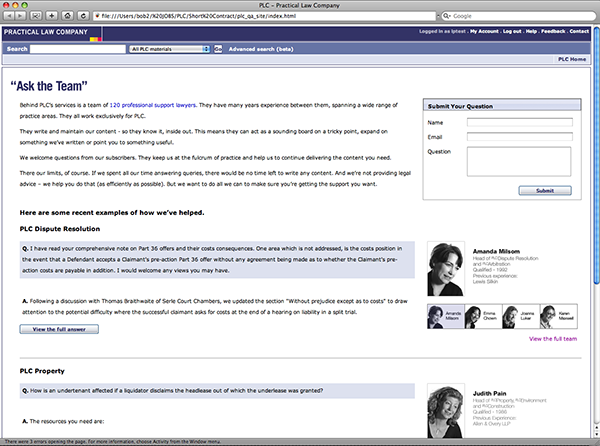This screenshot has width=600, height=446.
Task: Focus the Google search field
Action: tap(518, 16)
